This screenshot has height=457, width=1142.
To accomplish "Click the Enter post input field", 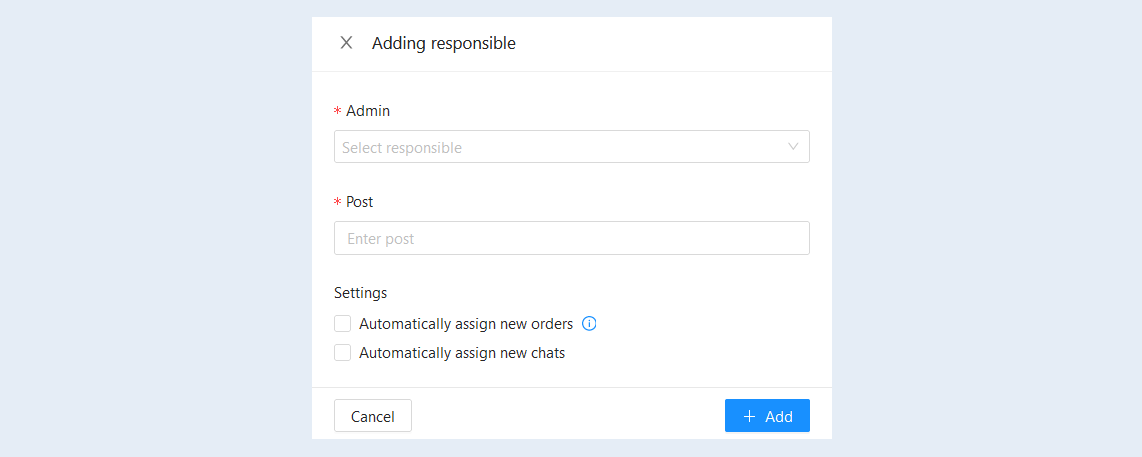I will click(572, 238).
